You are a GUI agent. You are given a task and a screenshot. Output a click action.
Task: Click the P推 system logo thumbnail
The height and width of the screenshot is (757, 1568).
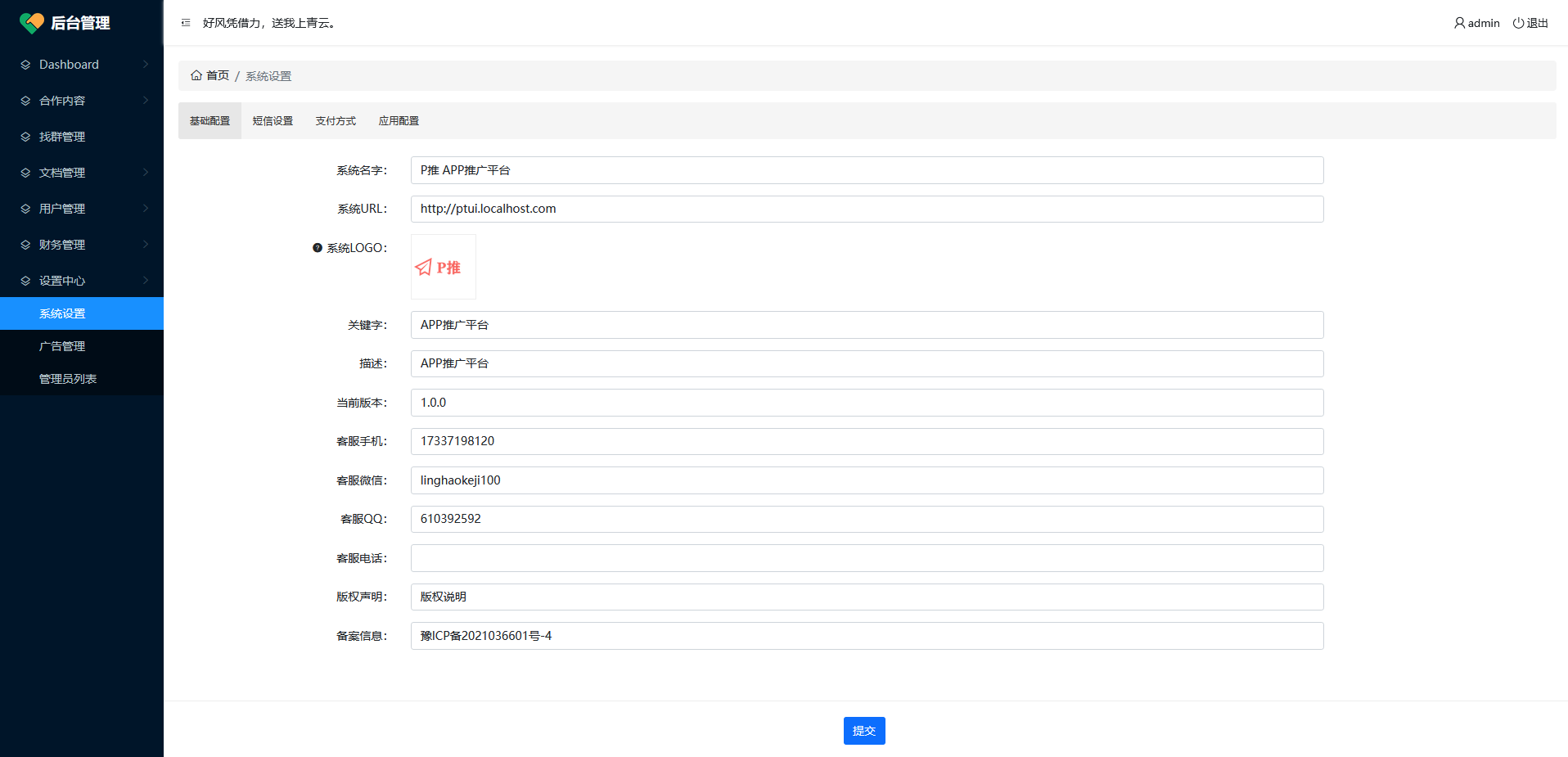pyautogui.click(x=443, y=268)
